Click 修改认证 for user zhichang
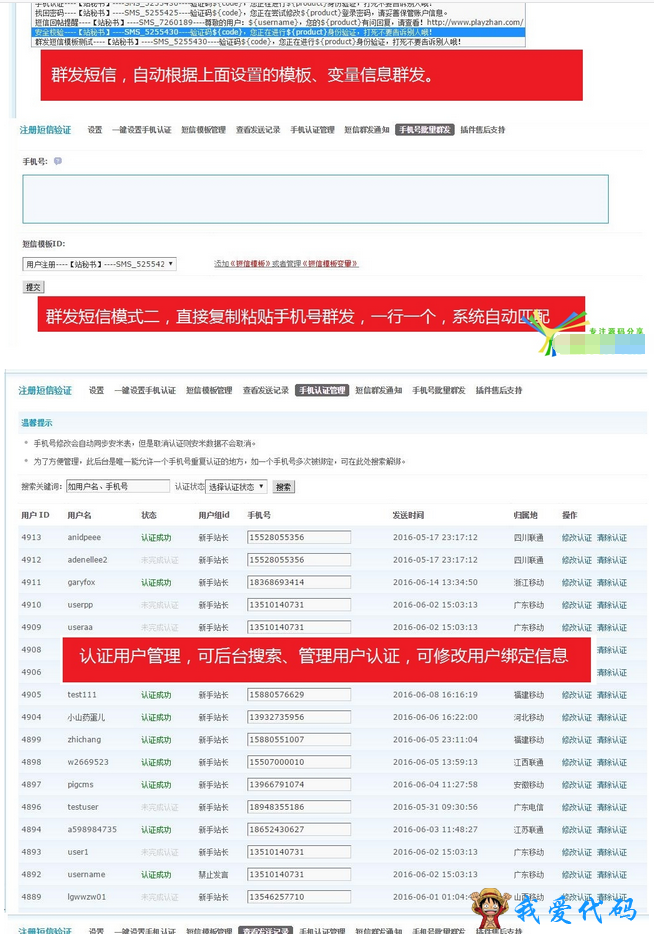 point(577,740)
